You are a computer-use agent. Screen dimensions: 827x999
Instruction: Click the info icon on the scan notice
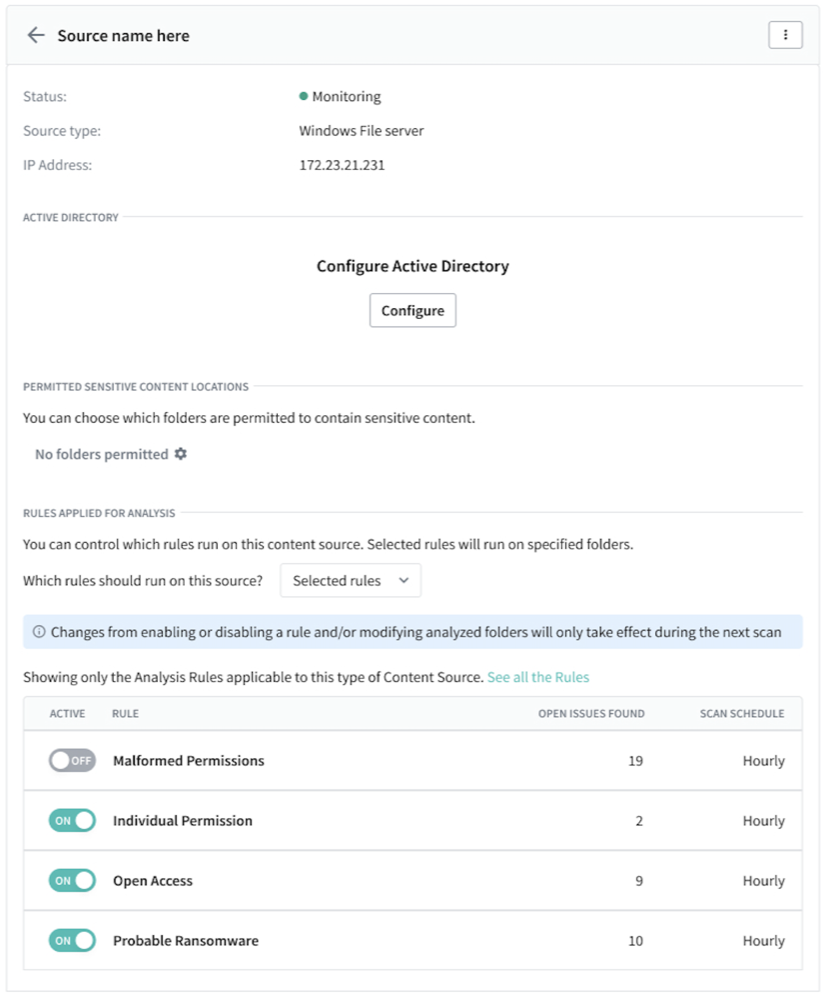click(x=38, y=631)
